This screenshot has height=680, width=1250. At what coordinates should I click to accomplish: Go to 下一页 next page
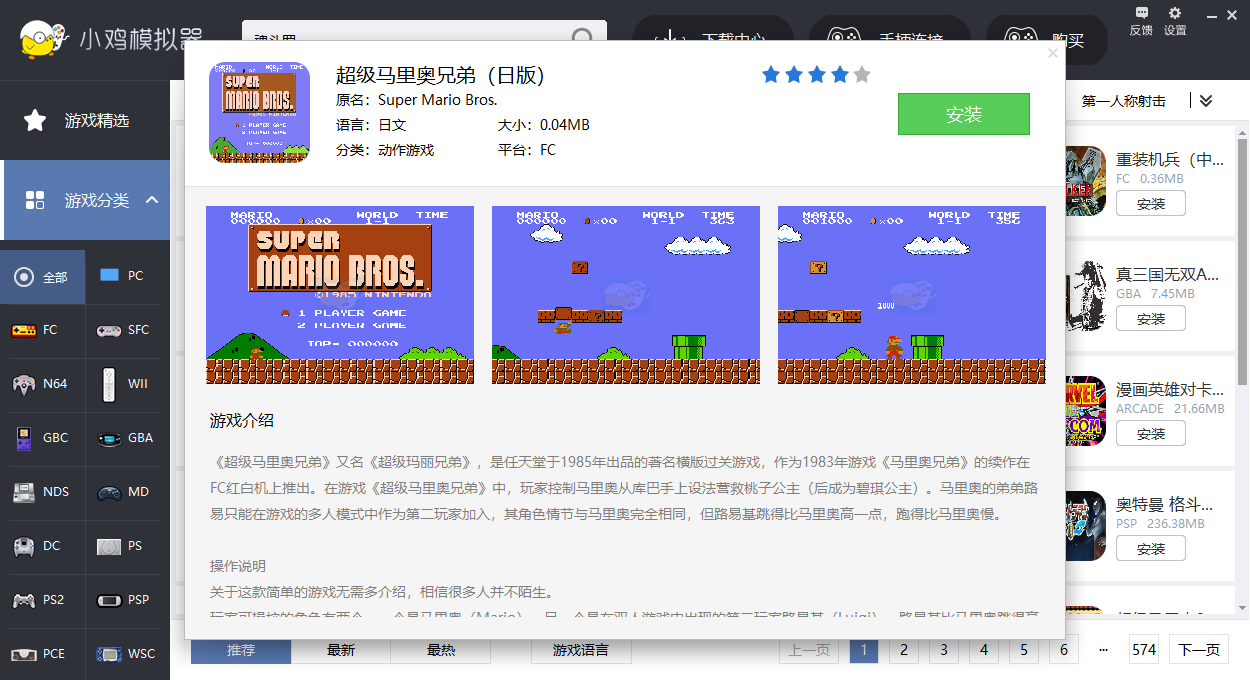point(1200,650)
